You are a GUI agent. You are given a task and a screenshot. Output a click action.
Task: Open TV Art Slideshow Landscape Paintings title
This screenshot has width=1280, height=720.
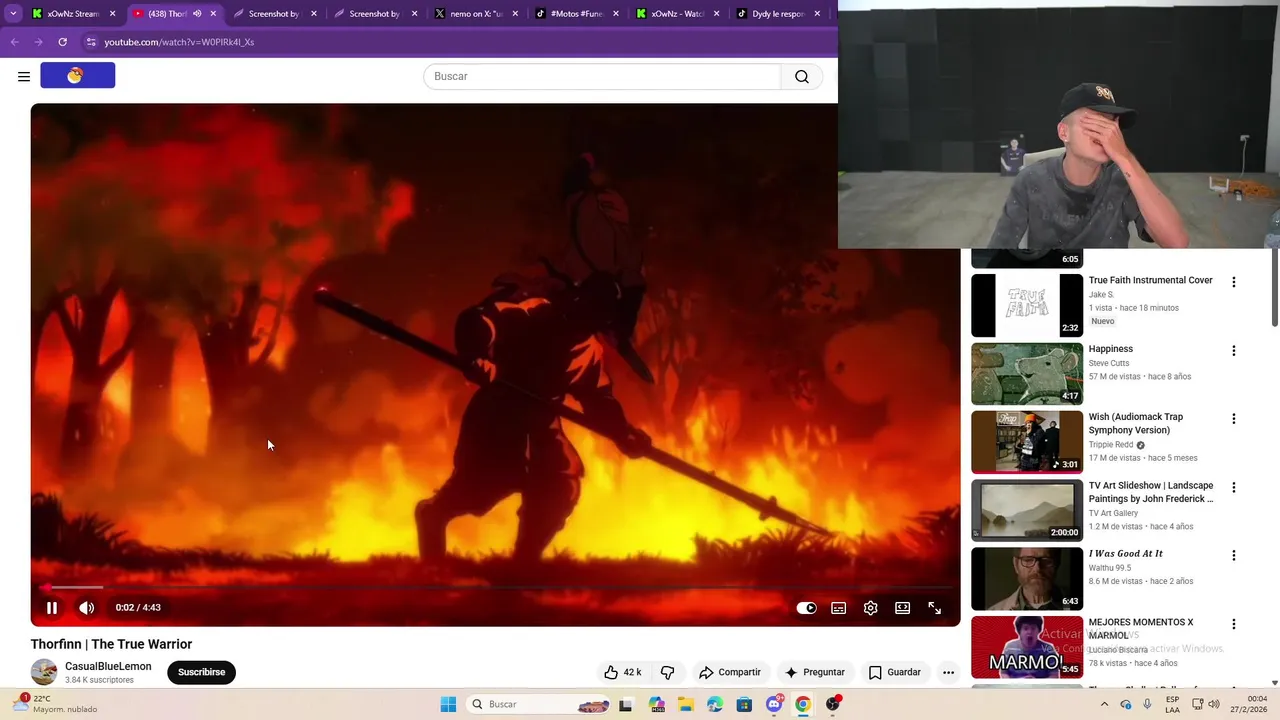click(x=1151, y=492)
